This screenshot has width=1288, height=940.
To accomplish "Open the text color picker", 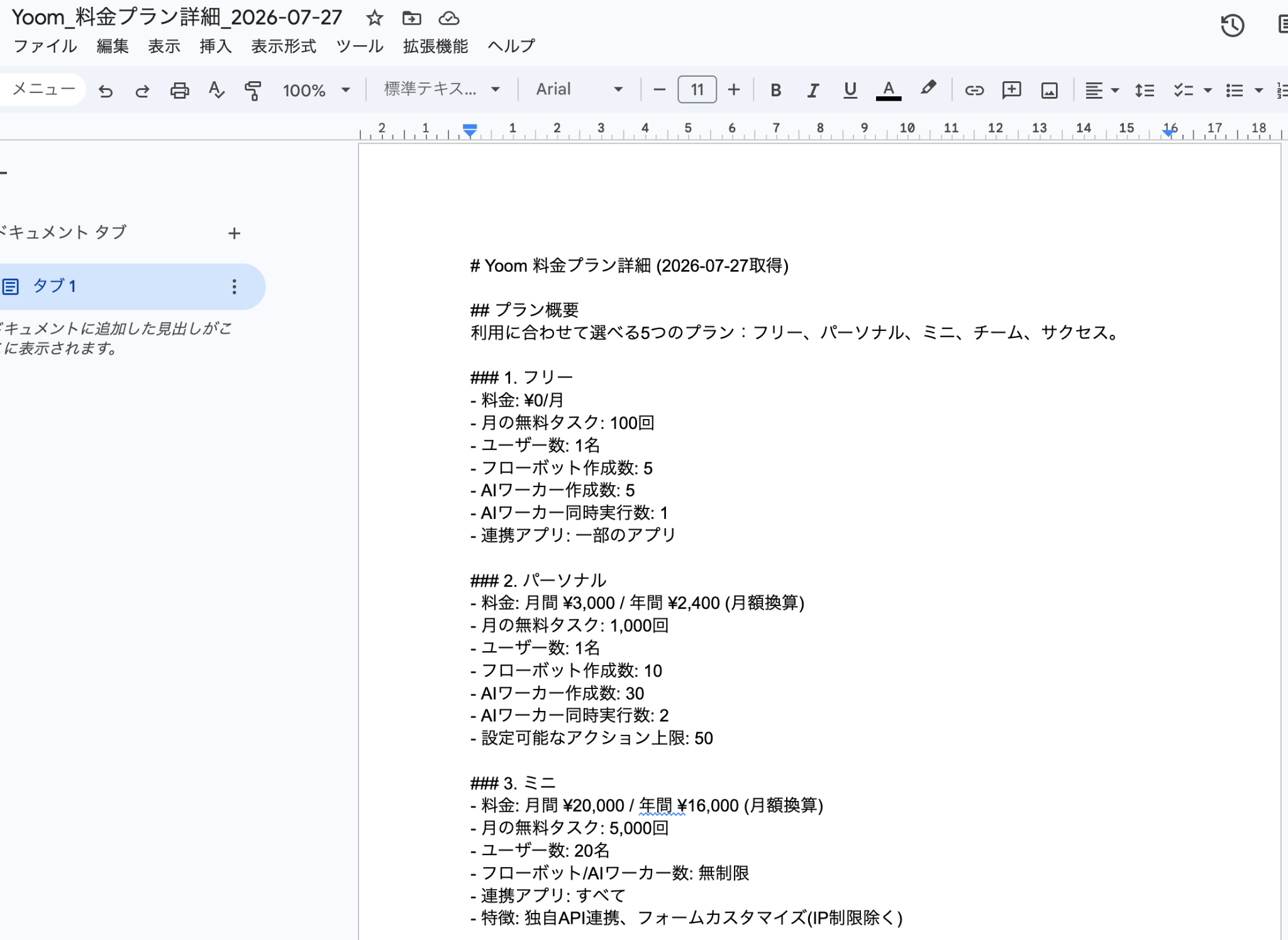I will (888, 91).
